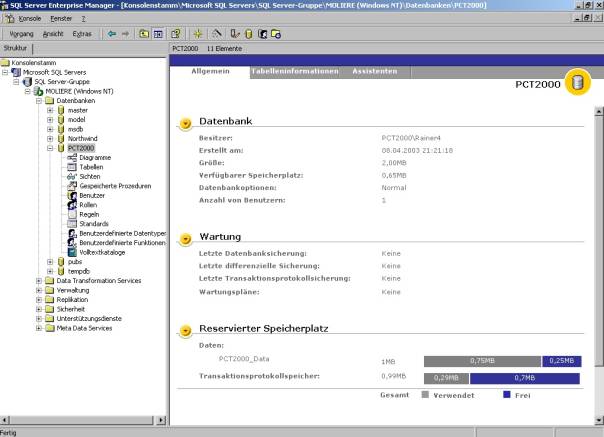Expand Data Transformation Services folder
This screenshot has height=437, width=604.
[39, 281]
